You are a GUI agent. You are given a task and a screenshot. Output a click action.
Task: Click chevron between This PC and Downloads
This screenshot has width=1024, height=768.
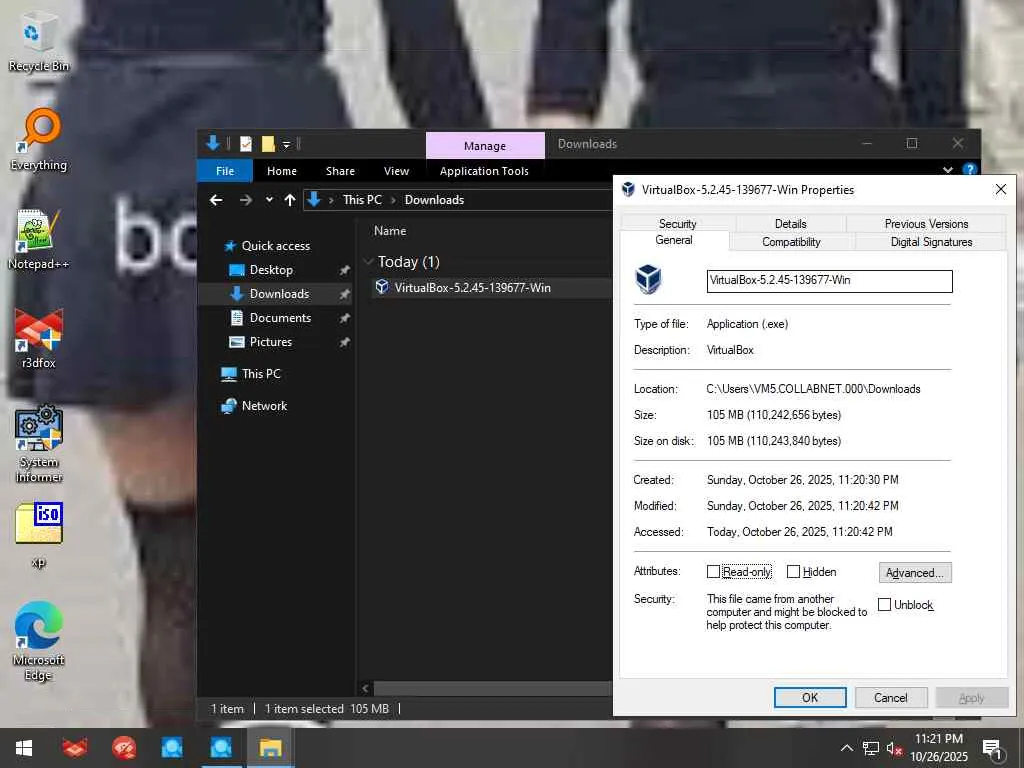coord(393,200)
